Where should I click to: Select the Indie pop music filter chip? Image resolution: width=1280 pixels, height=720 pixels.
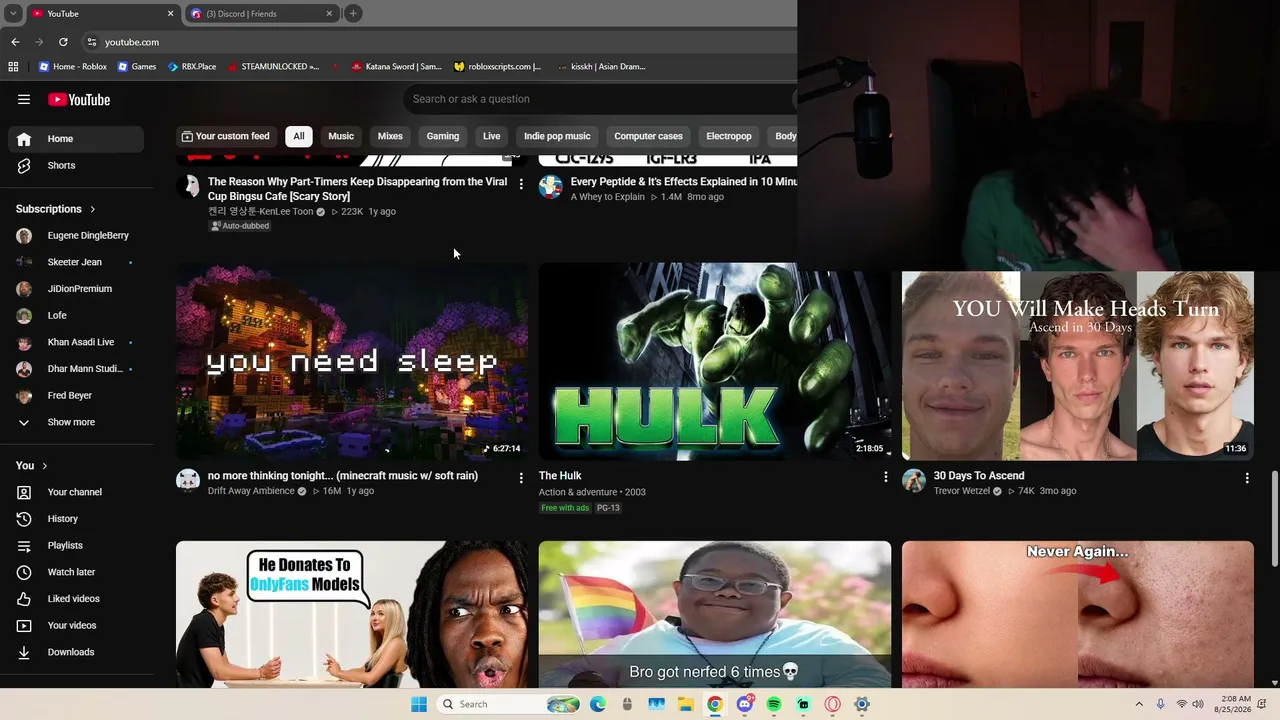click(x=557, y=136)
